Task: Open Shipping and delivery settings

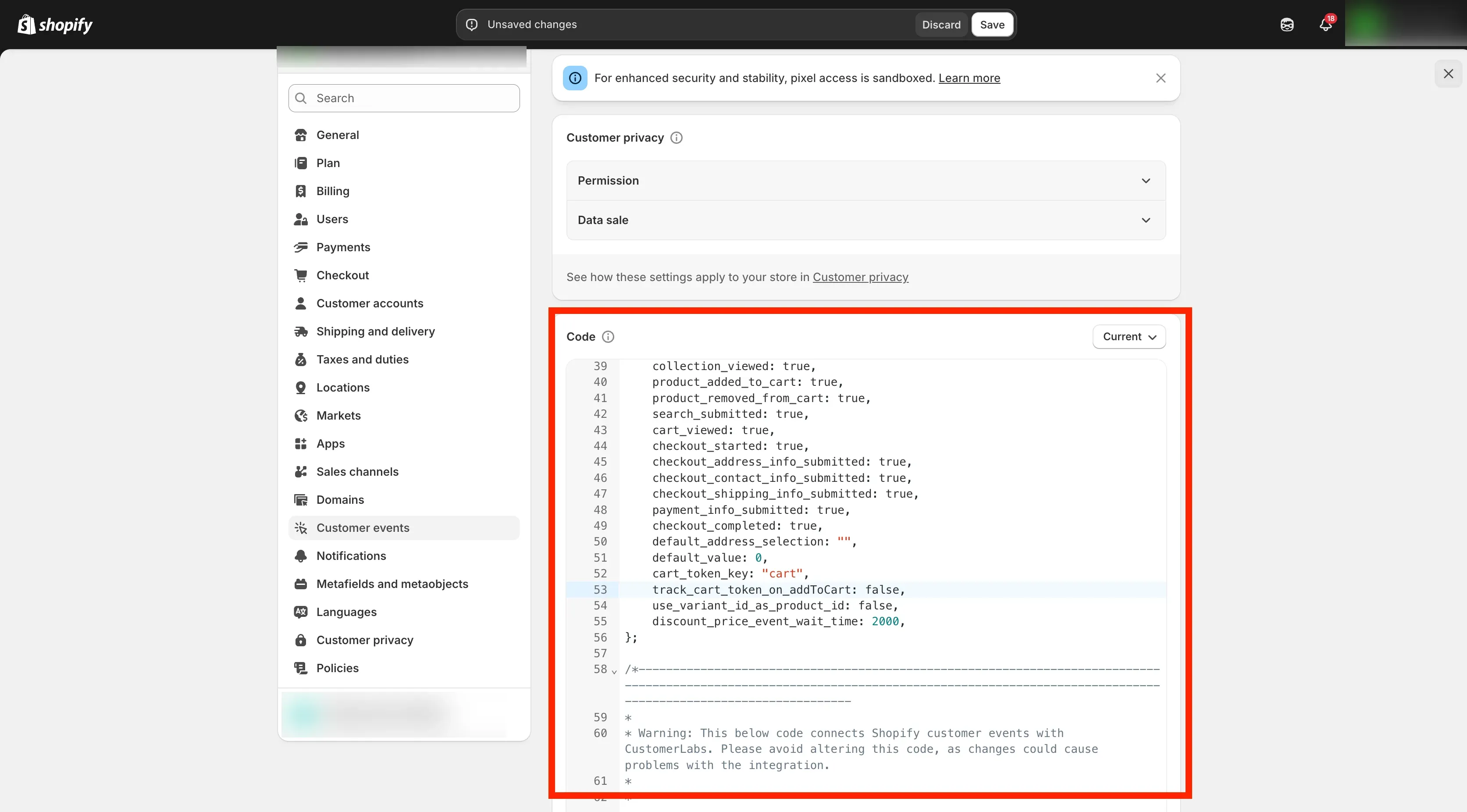Action: [x=404, y=331]
